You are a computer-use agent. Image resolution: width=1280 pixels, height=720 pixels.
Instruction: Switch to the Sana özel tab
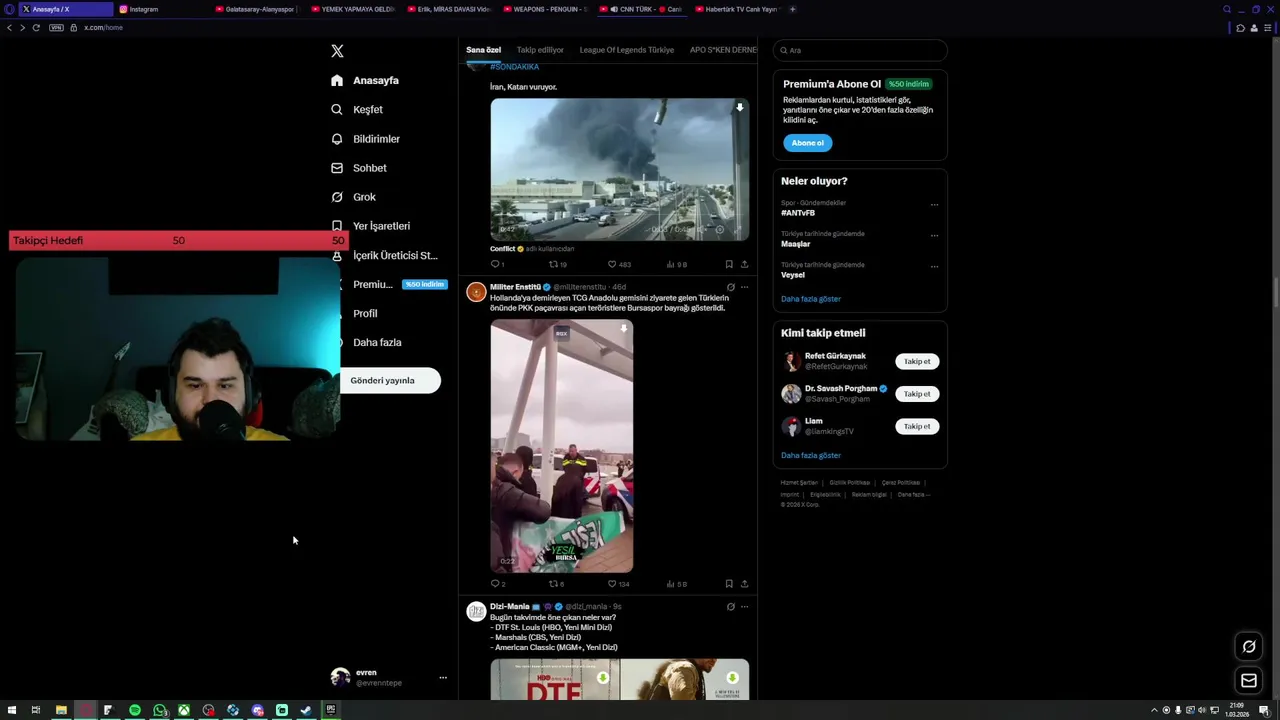tap(483, 50)
